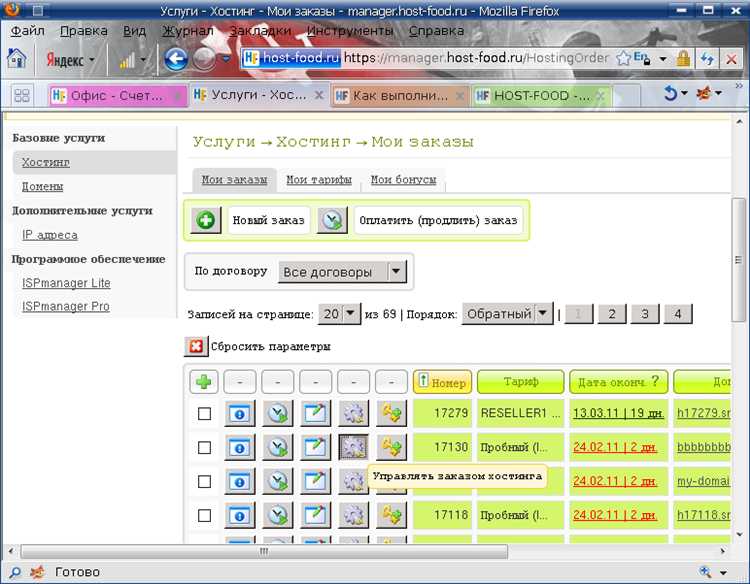Open the records per page dropdown showing 20
The image size is (750, 584).
pyautogui.click(x=339, y=314)
